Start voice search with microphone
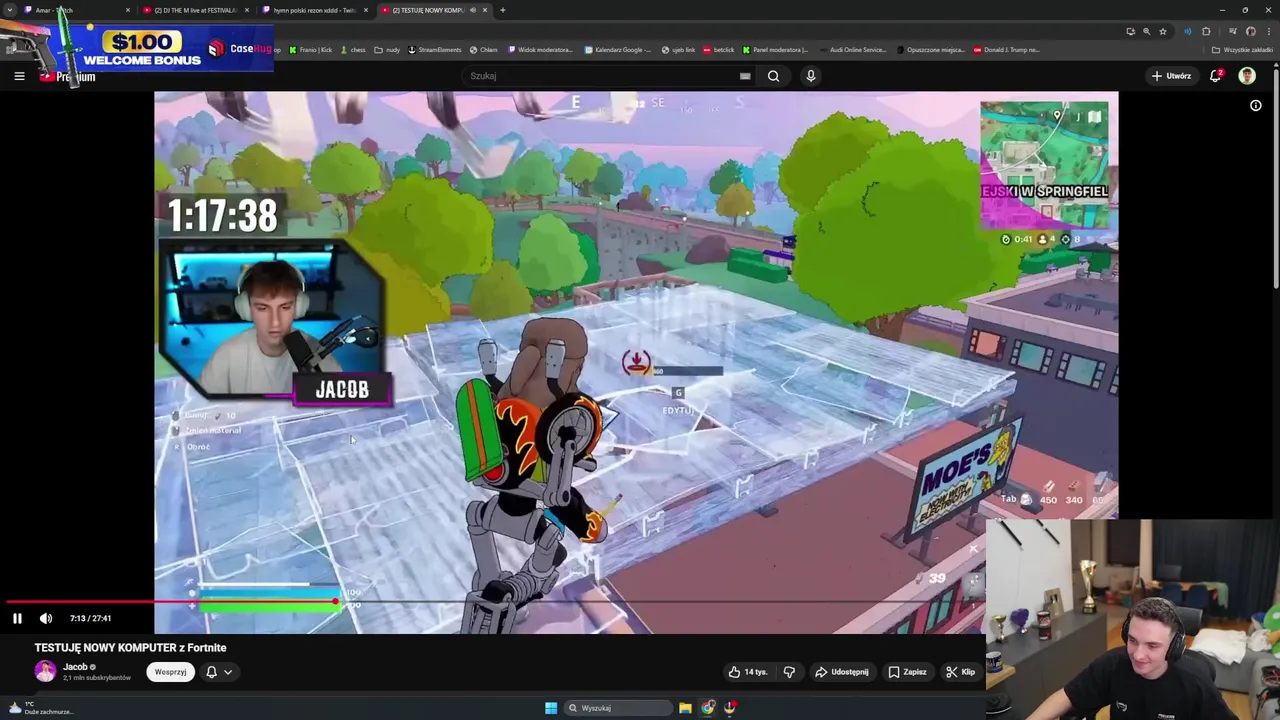Viewport: 1280px width, 720px height. (x=811, y=76)
